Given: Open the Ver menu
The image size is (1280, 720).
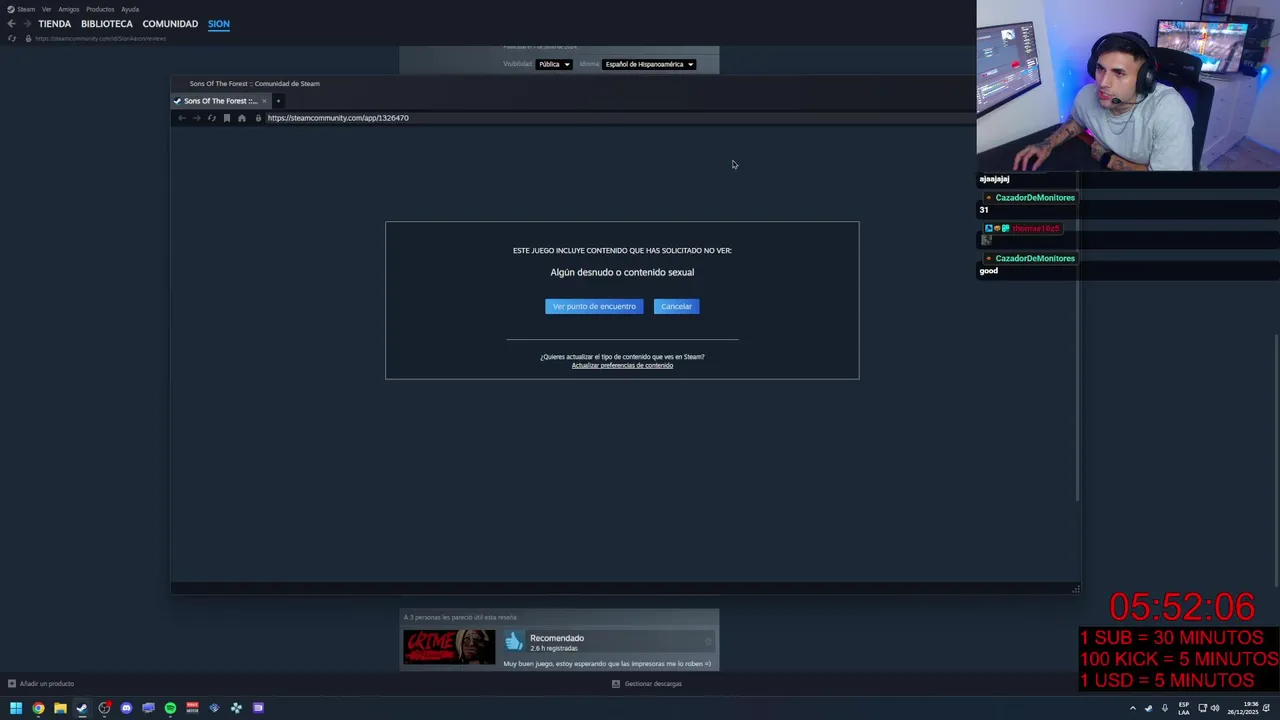Looking at the screenshot, I should click(x=46, y=9).
